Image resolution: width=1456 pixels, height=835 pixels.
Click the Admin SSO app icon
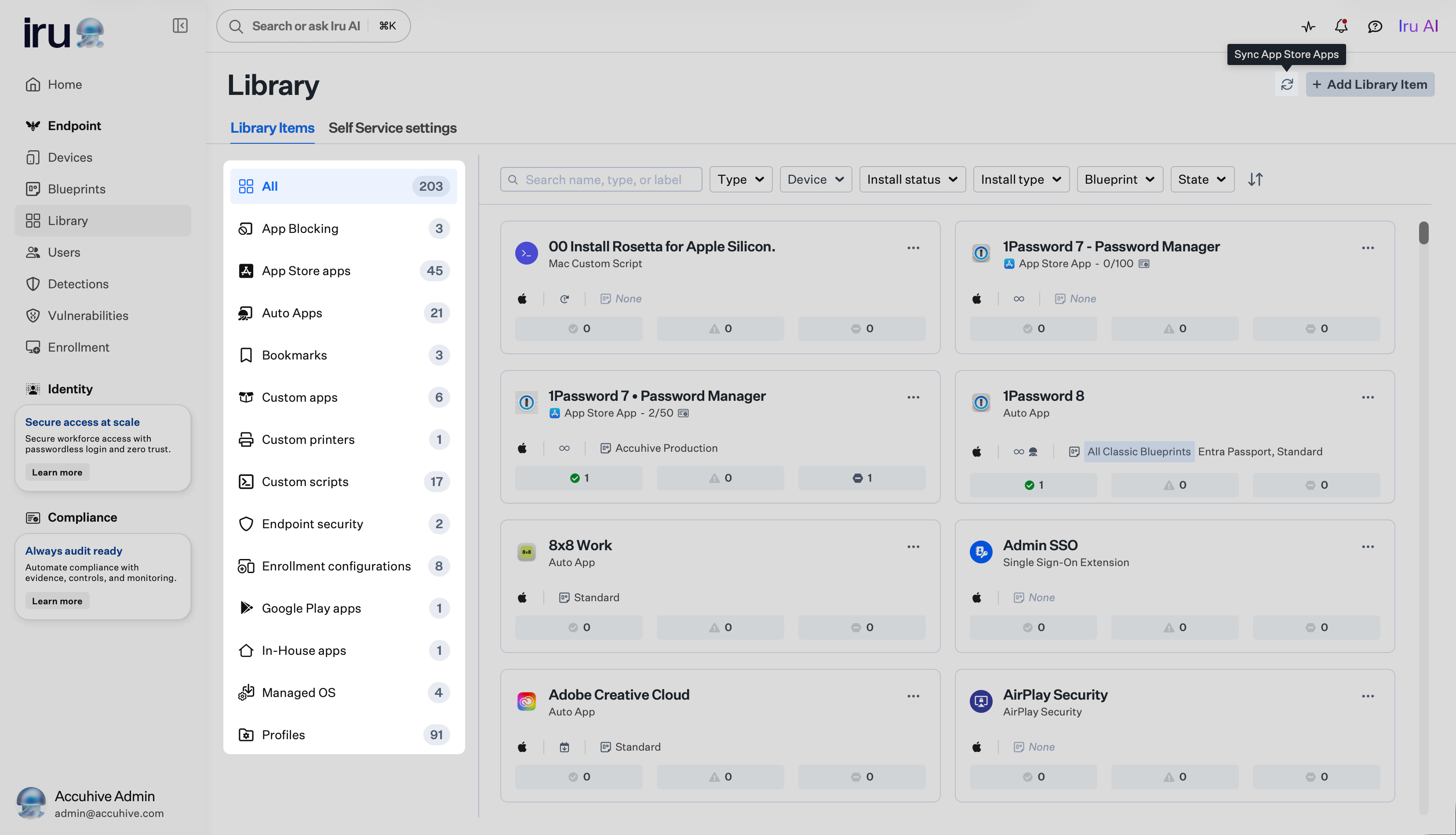pyautogui.click(x=980, y=552)
